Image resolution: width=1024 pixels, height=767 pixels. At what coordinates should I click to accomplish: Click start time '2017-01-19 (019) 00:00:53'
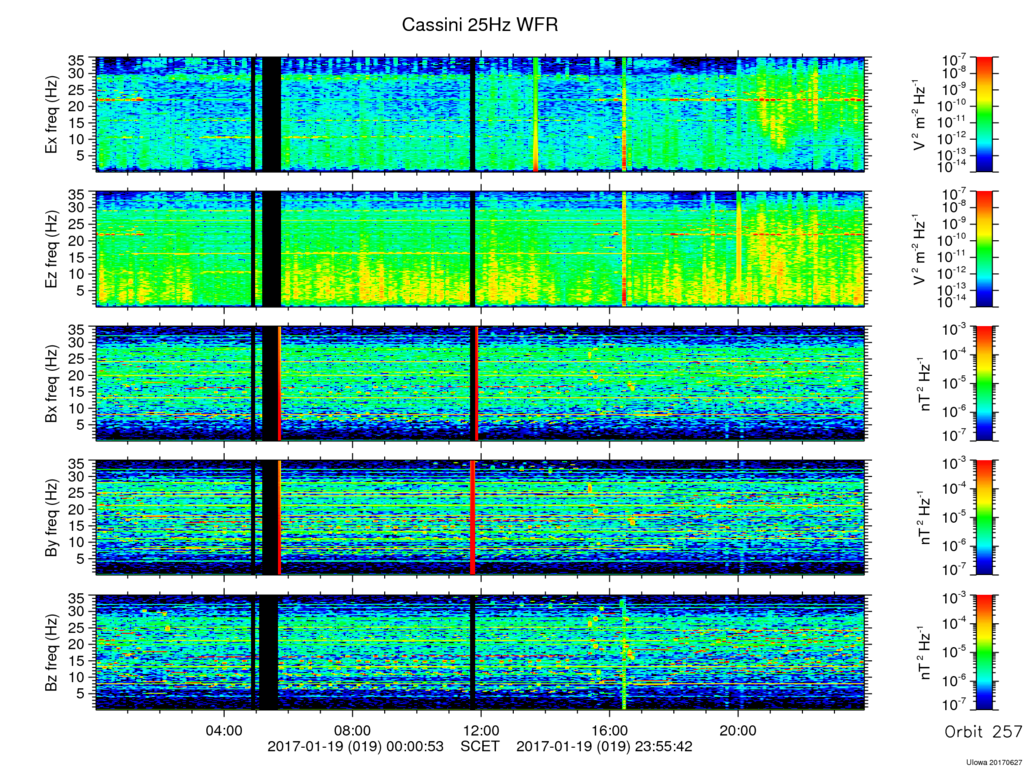355,746
